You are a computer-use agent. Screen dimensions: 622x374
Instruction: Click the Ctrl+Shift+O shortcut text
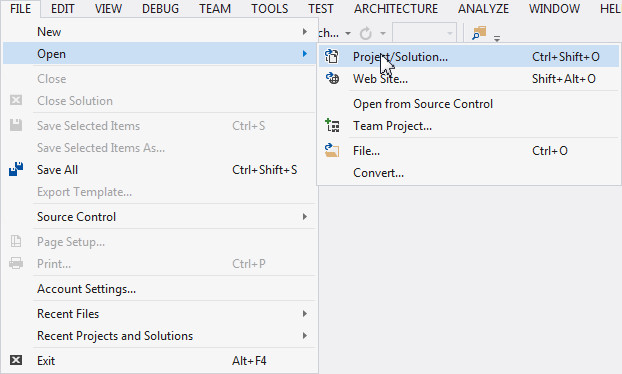coord(566,57)
